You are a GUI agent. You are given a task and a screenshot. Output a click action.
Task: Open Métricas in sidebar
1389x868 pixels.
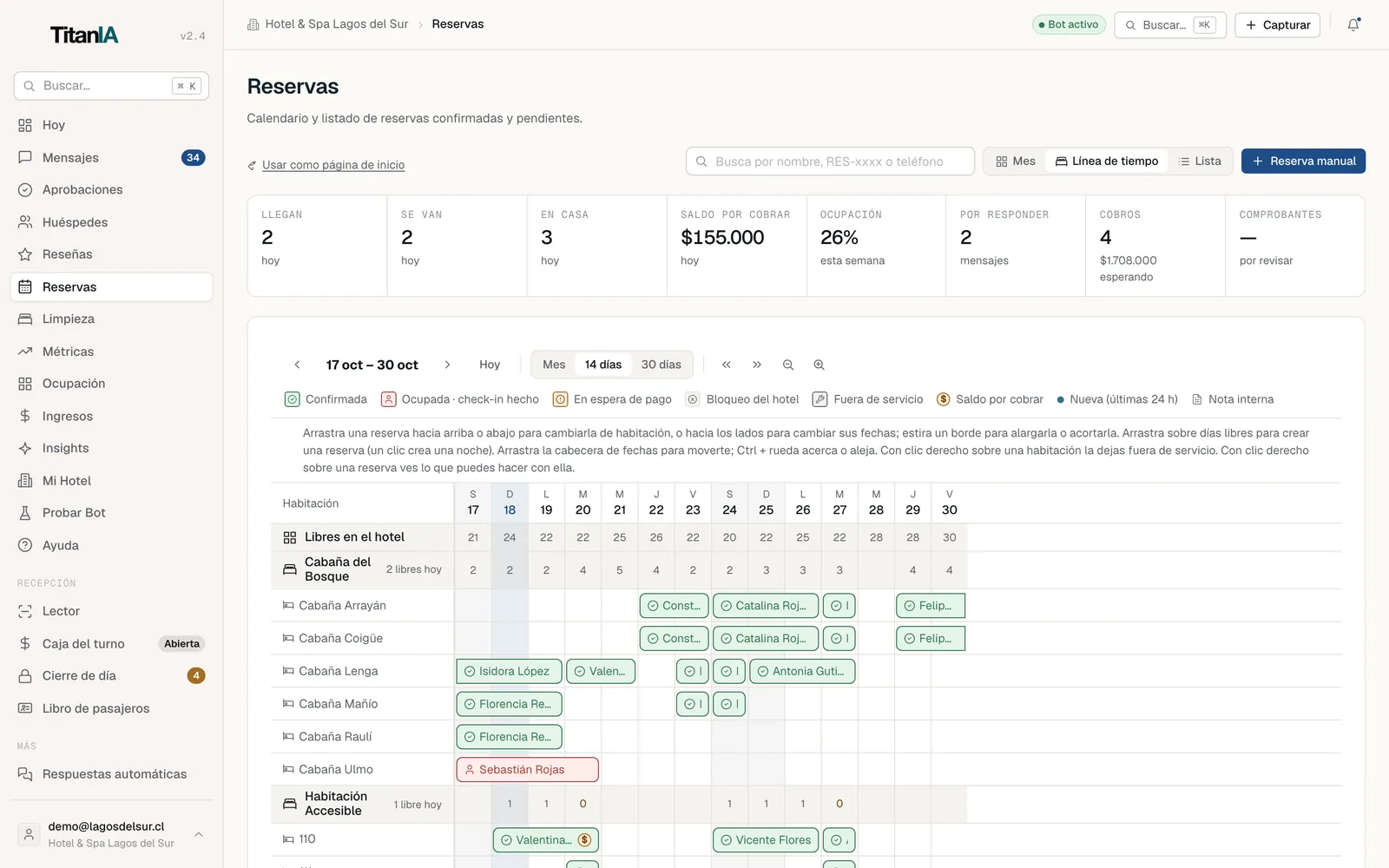coord(111,352)
